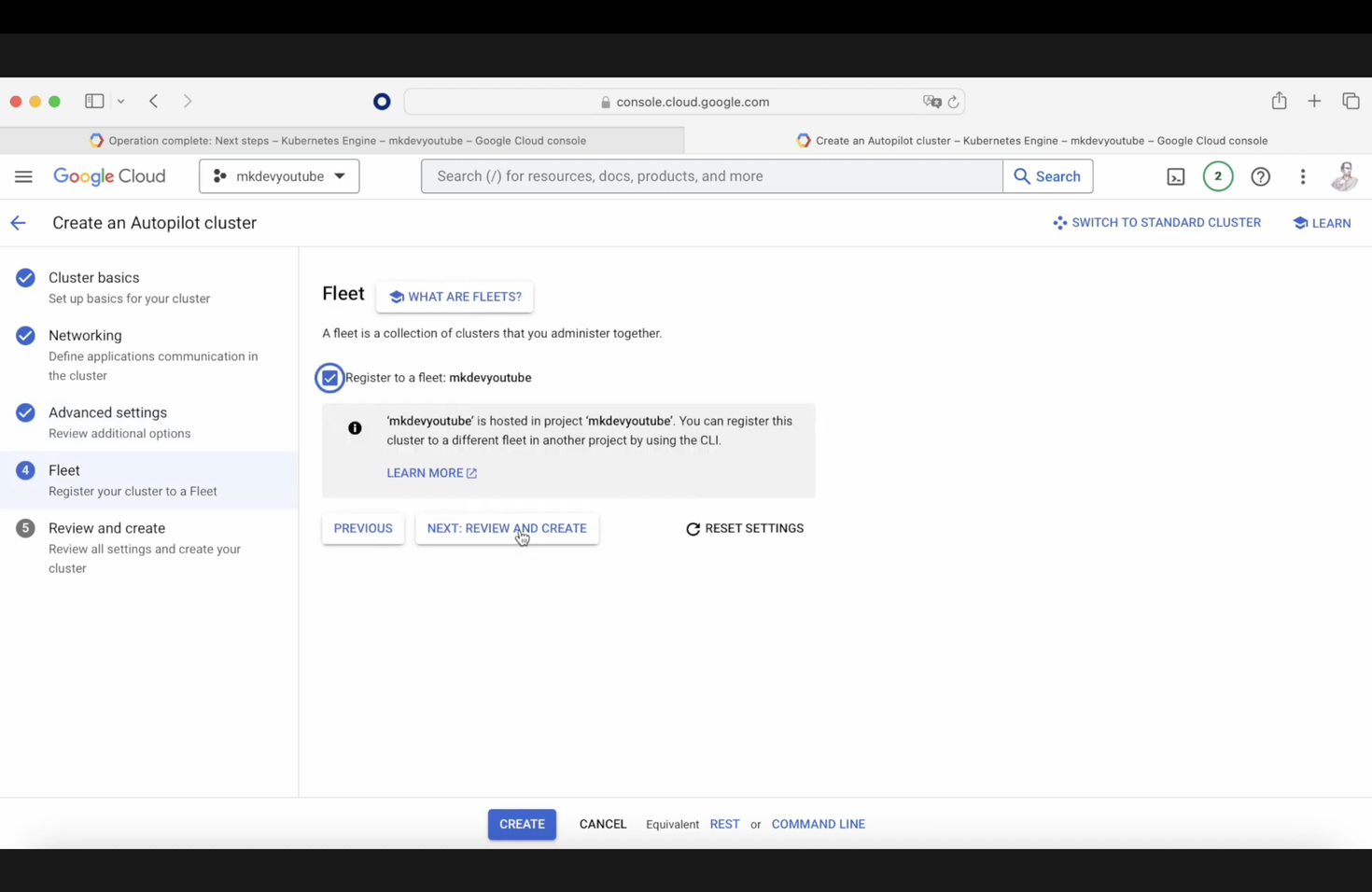Switch to standard cluster
The height and width of the screenshot is (892, 1372).
(x=1156, y=223)
